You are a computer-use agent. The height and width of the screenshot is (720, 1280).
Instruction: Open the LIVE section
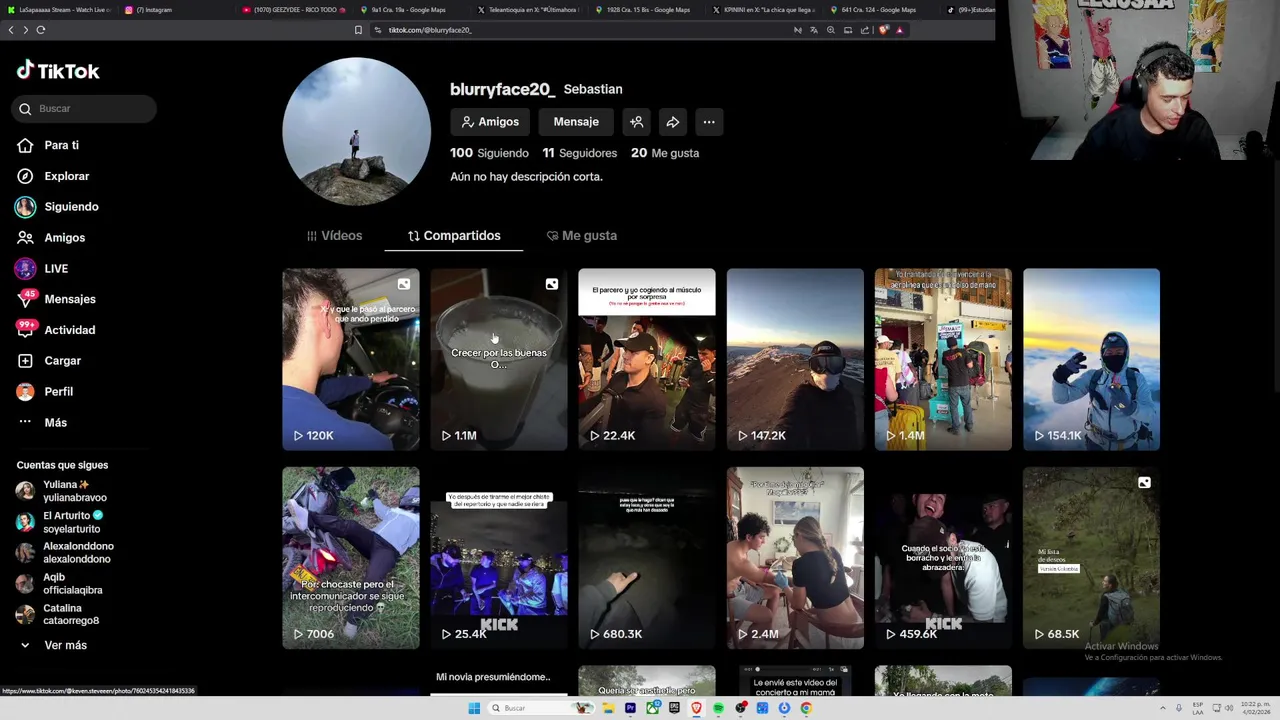click(42, 268)
